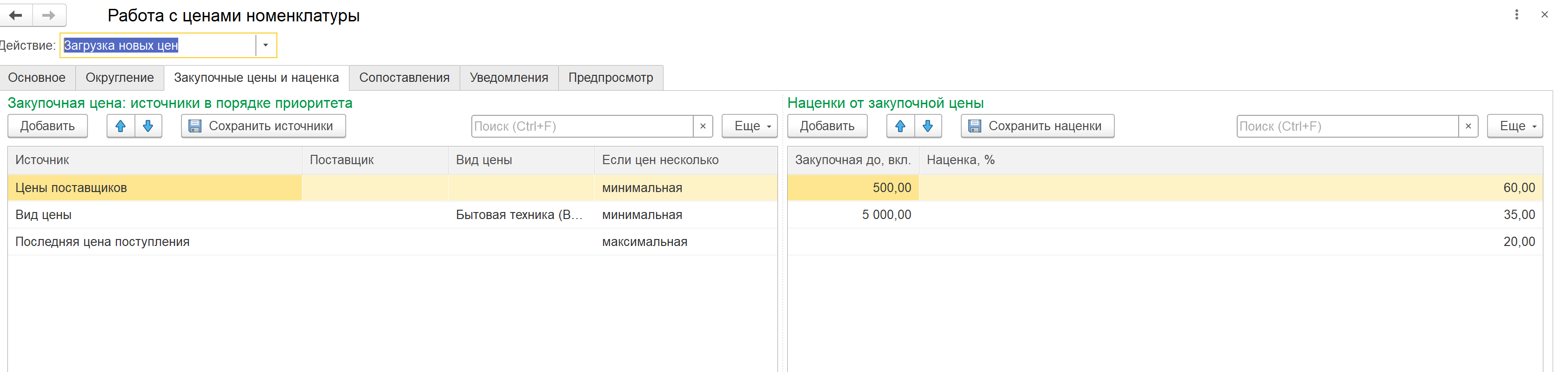Click the максимальная cell

coord(685,241)
